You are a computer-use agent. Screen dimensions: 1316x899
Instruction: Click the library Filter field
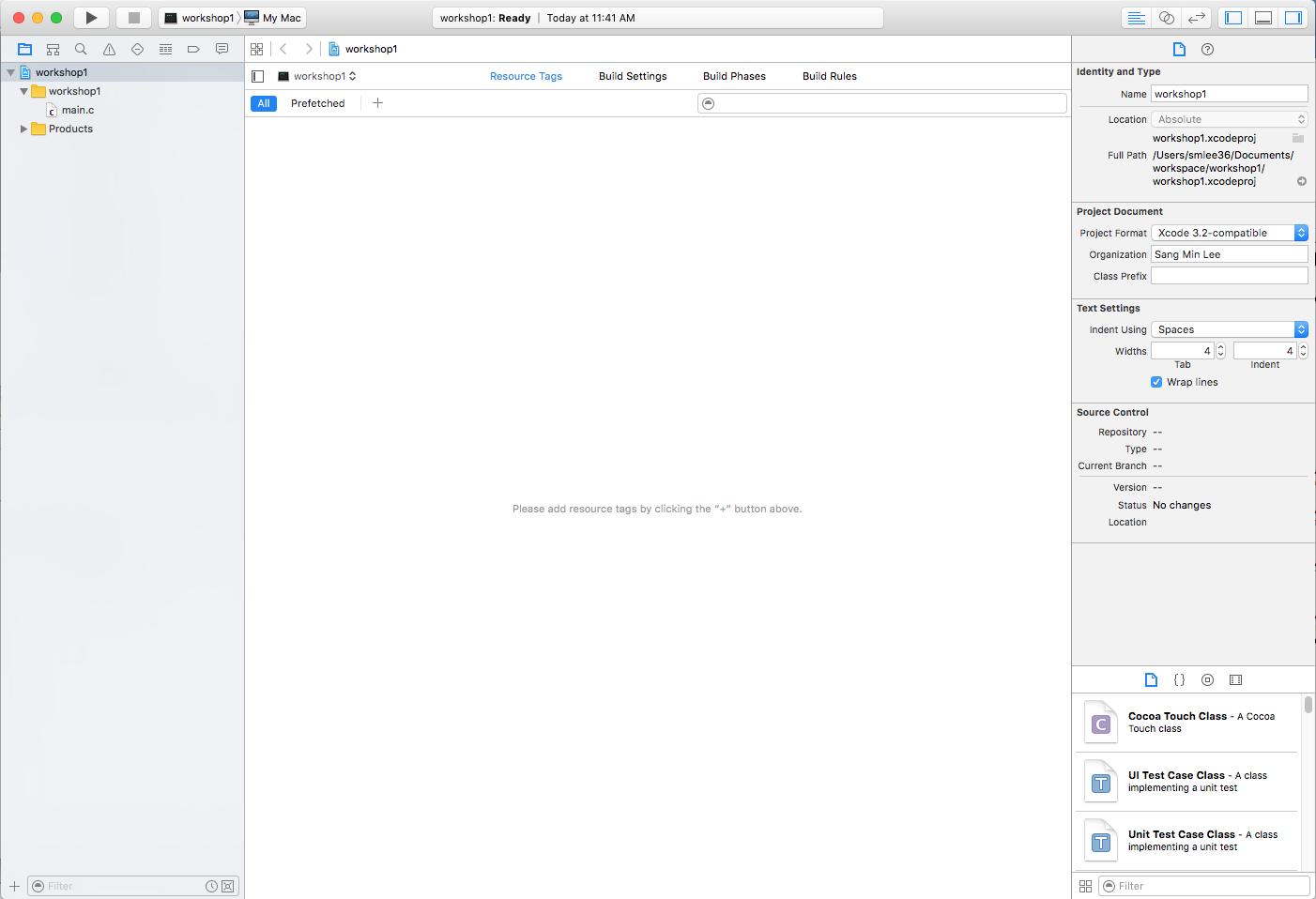click(1204, 886)
